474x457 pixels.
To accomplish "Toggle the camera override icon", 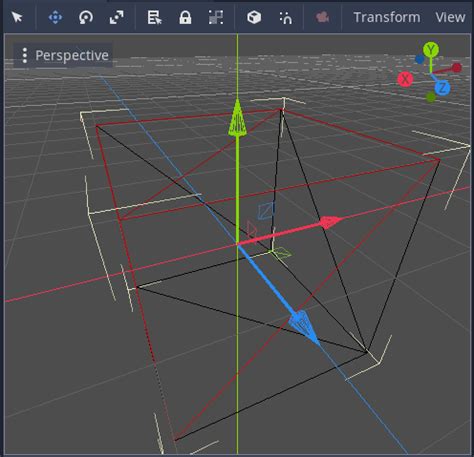I will (x=322, y=17).
